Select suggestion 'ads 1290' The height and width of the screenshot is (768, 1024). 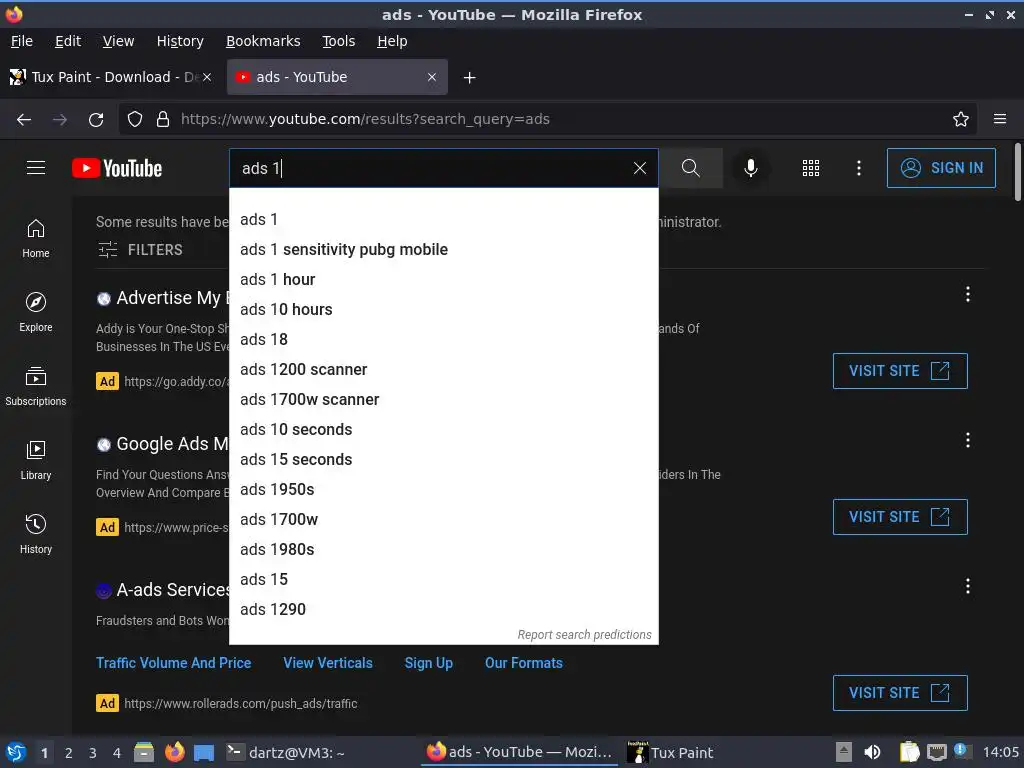tap(443, 610)
